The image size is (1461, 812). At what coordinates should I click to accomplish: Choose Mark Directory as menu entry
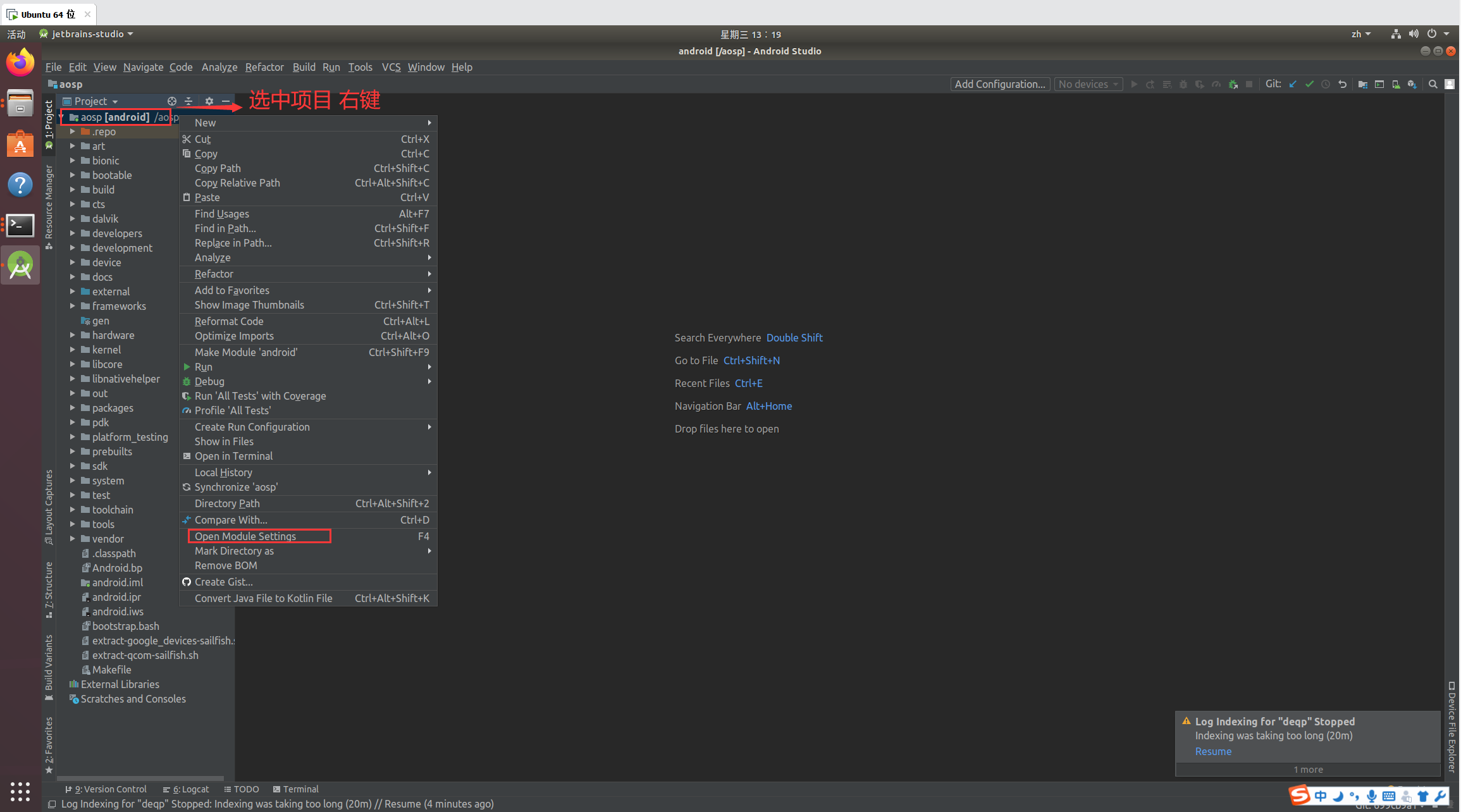click(x=309, y=551)
